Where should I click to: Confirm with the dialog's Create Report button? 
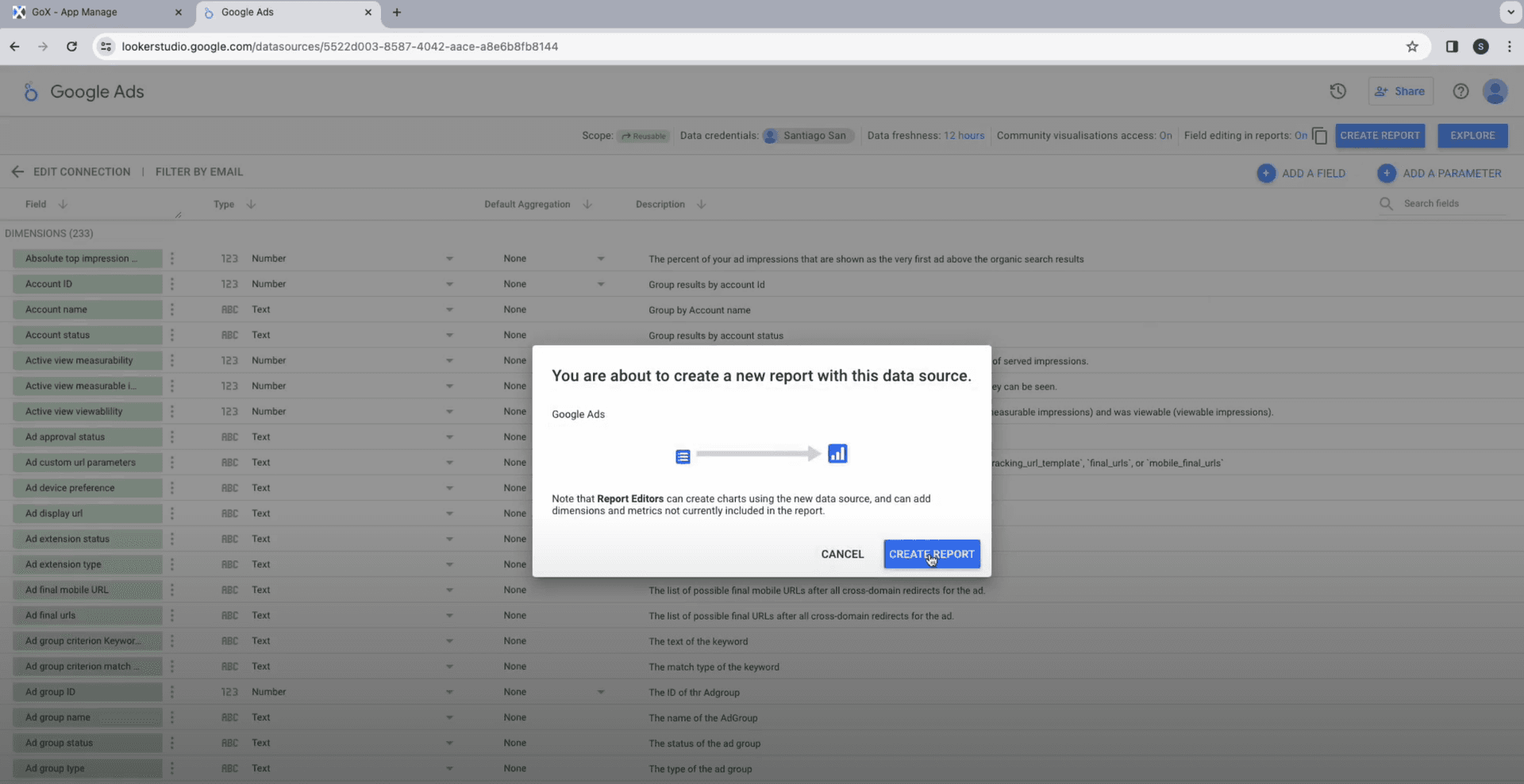[x=932, y=554]
